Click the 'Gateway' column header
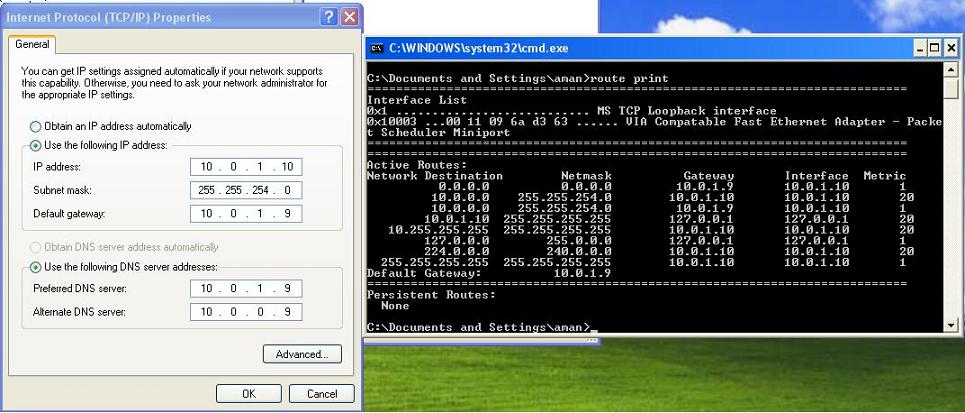The height and width of the screenshot is (413, 965). click(708, 175)
